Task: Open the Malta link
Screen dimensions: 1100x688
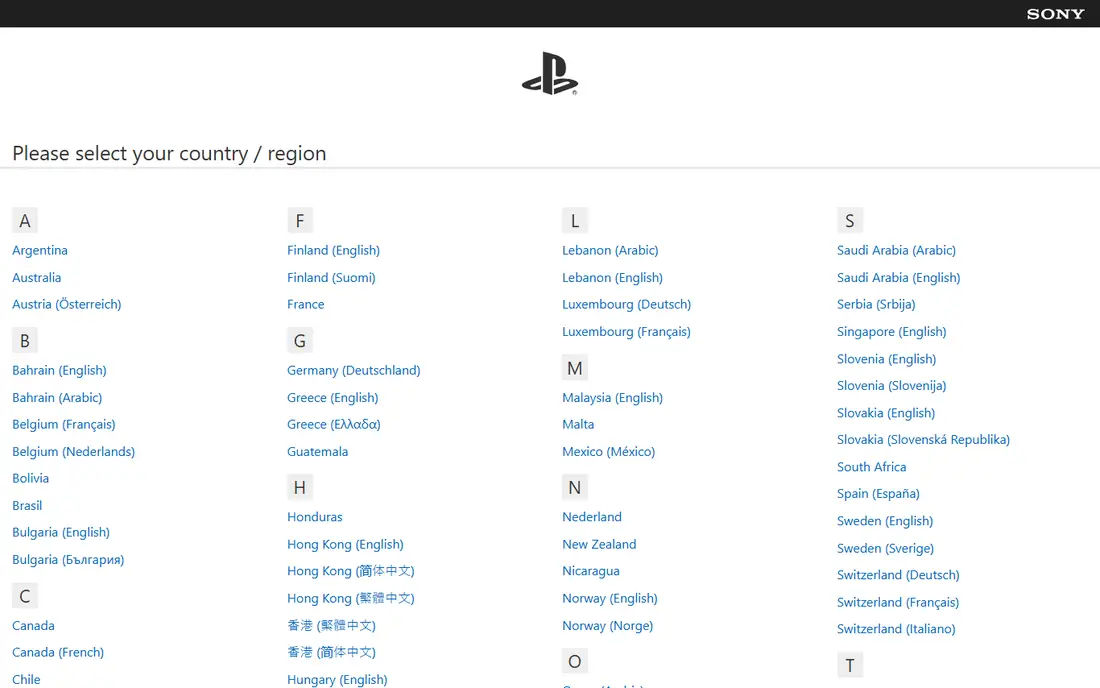Action: pyautogui.click(x=578, y=424)
